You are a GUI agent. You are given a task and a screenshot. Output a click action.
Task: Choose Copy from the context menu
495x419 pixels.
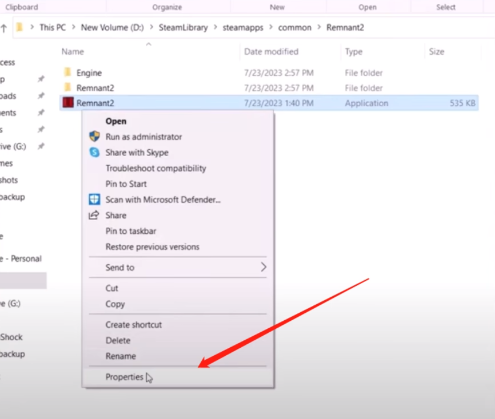click(178, 304)
